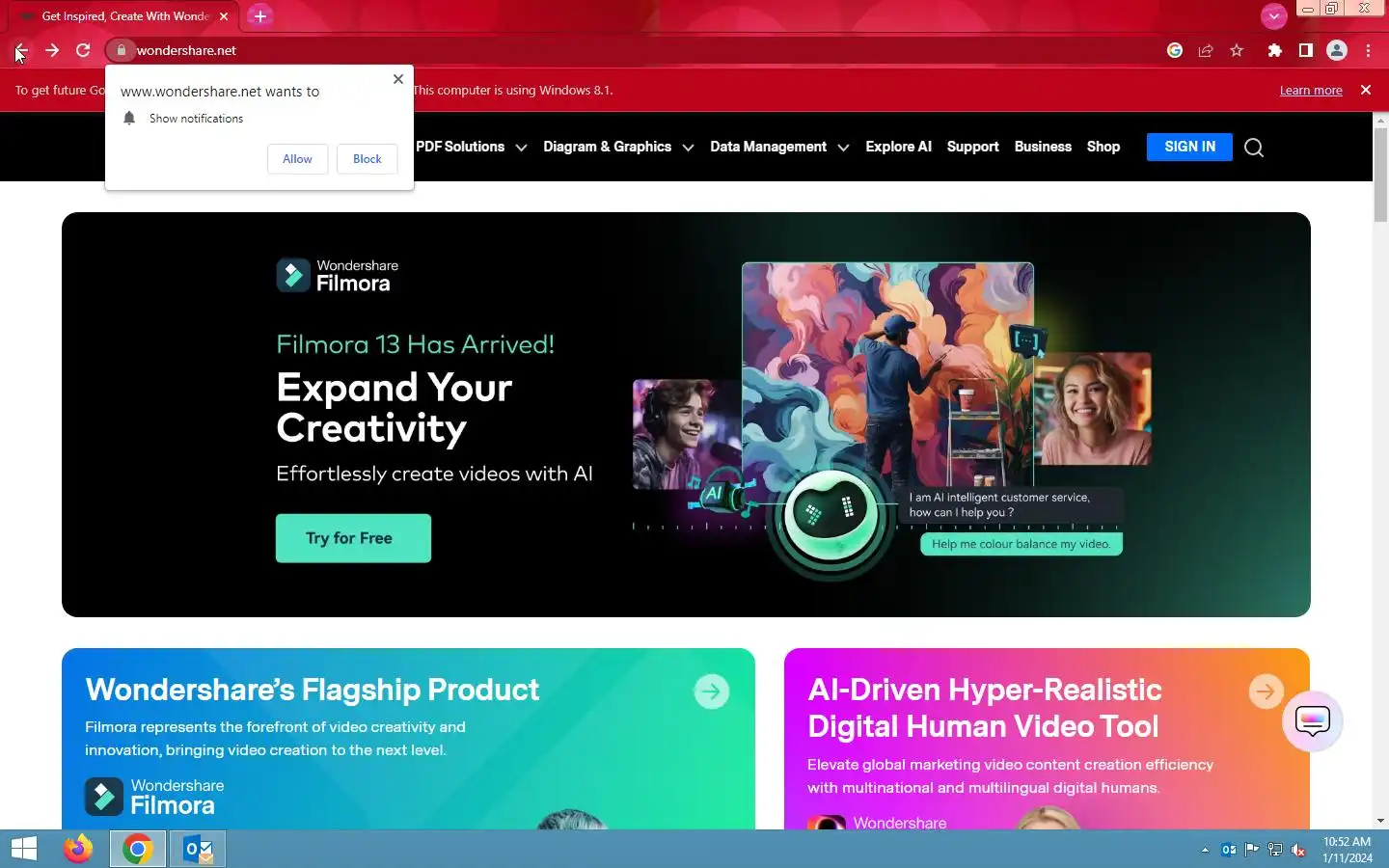
Task: Click the address bar URL wondershare.net
Action: coord(186,50)
